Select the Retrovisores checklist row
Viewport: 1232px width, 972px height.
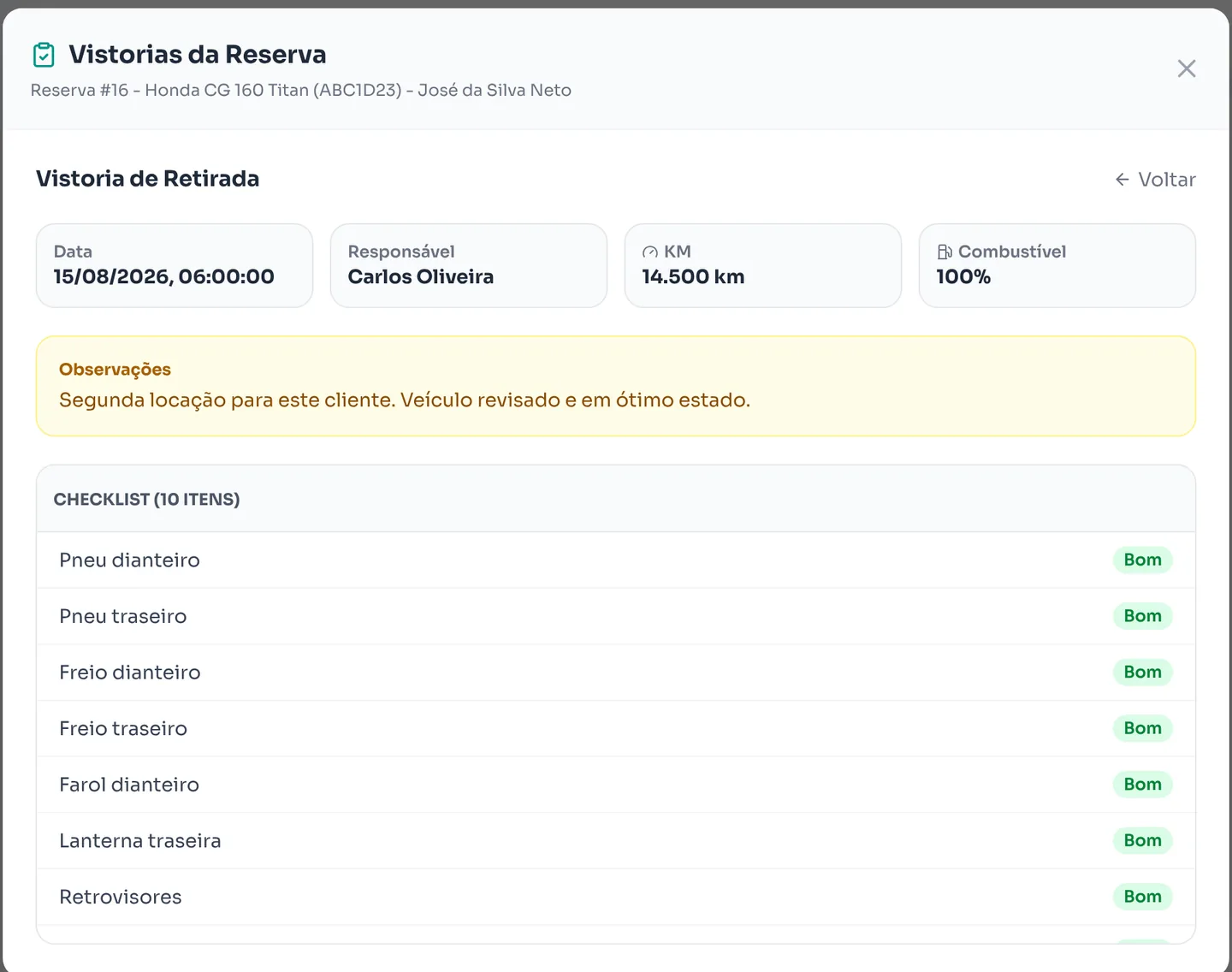point(616,897)
